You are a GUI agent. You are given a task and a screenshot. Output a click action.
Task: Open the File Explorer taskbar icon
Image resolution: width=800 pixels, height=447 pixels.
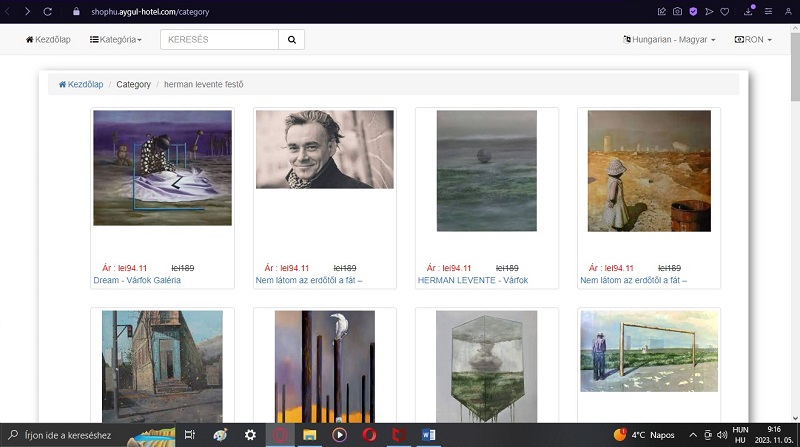[x=310, y=435]
